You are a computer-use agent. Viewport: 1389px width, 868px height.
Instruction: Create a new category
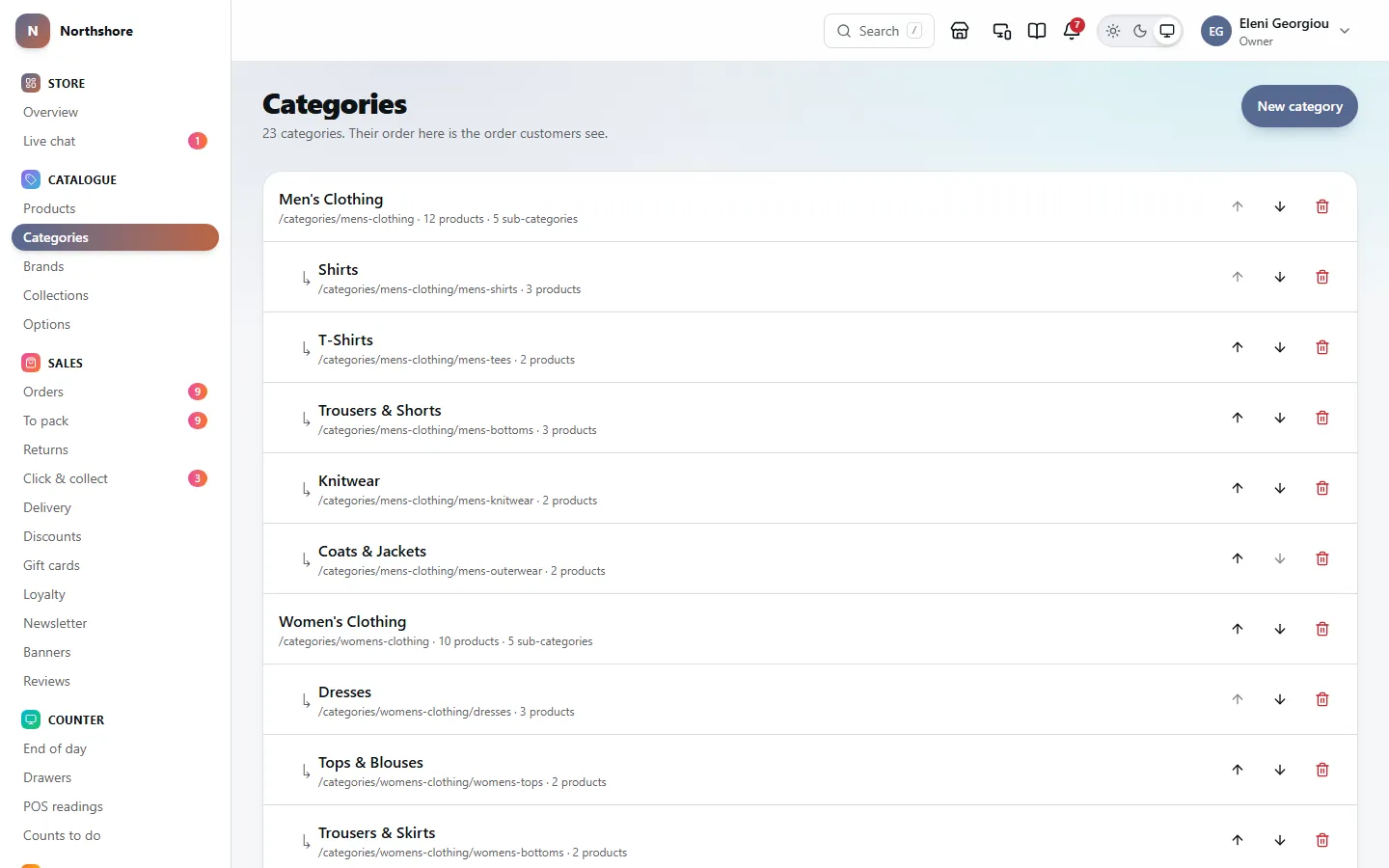point(1299,106)
